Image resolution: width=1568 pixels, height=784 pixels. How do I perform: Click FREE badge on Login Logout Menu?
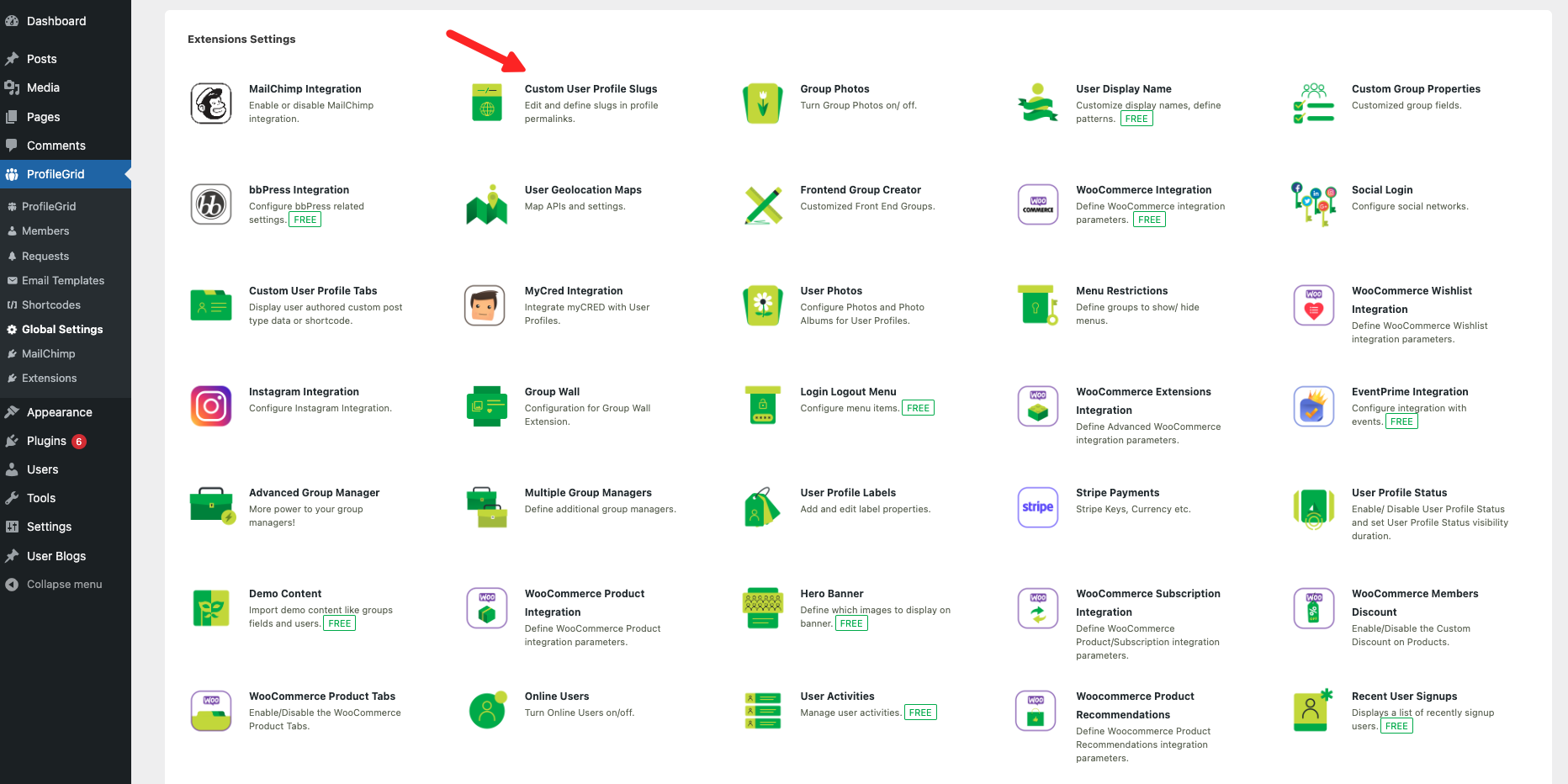[918, 408]
